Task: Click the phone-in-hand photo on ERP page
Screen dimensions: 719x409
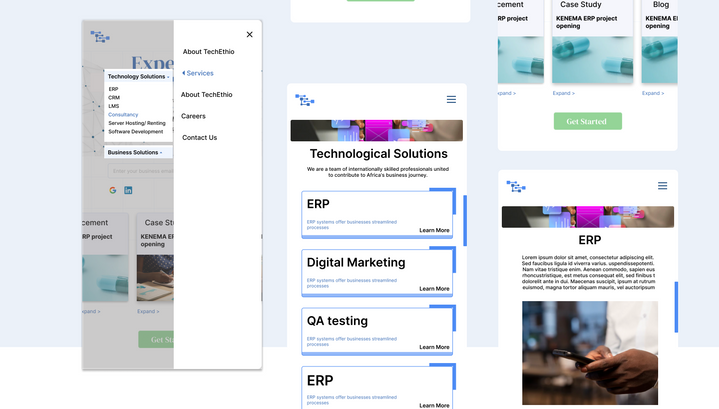Action: pos(590,353)
